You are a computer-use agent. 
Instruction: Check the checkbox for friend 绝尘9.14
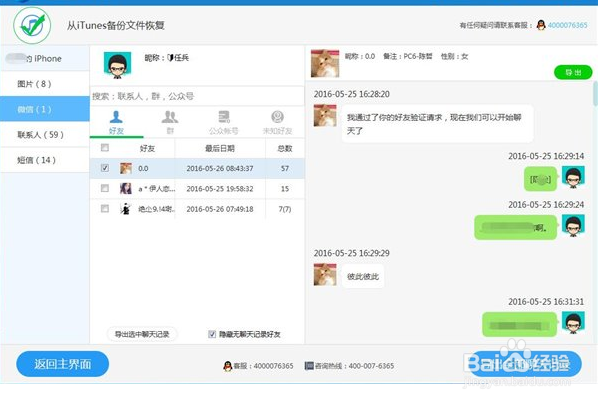click(x=105, y=208)
